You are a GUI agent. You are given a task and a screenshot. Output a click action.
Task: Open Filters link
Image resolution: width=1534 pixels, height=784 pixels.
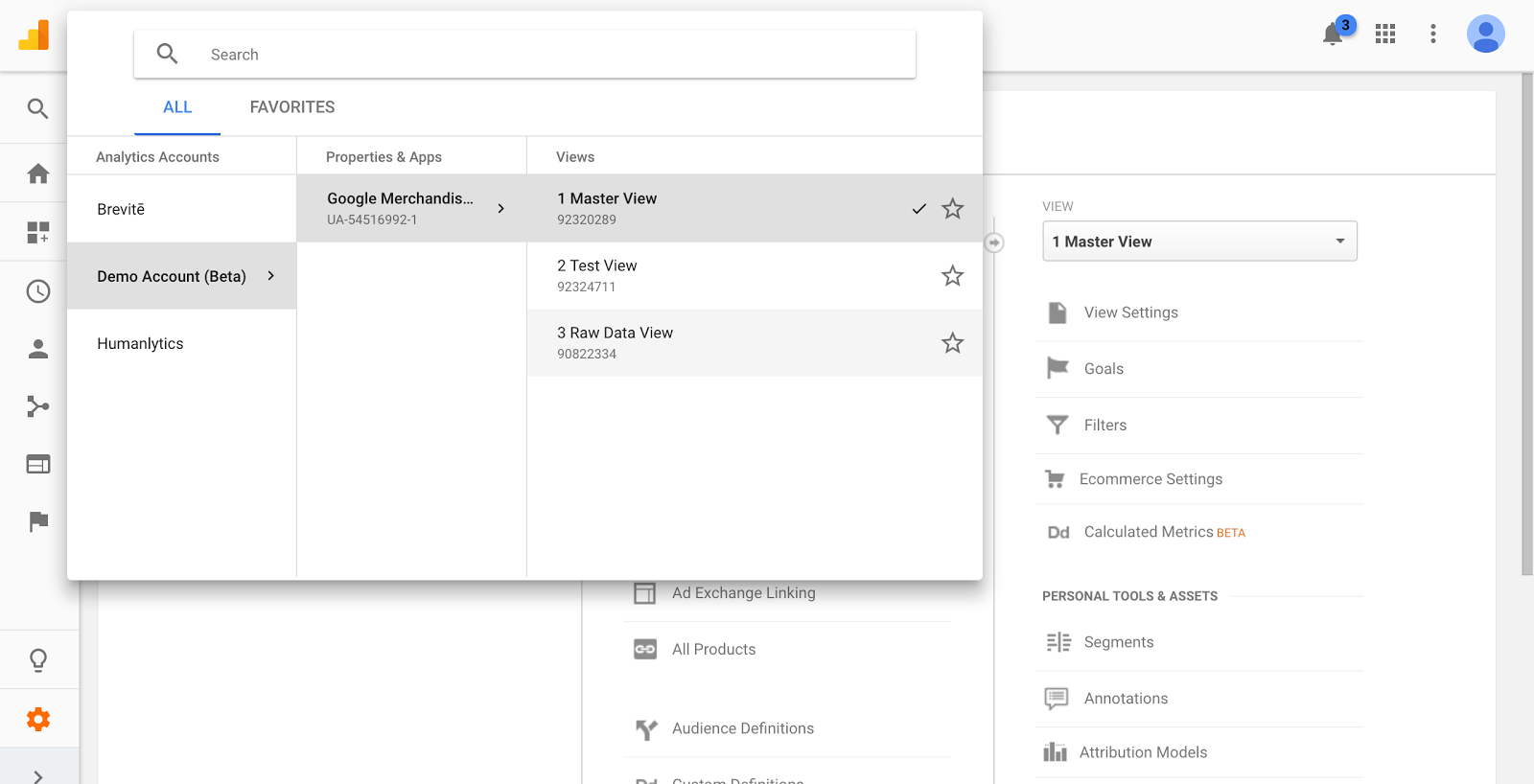click(1105, 426)
